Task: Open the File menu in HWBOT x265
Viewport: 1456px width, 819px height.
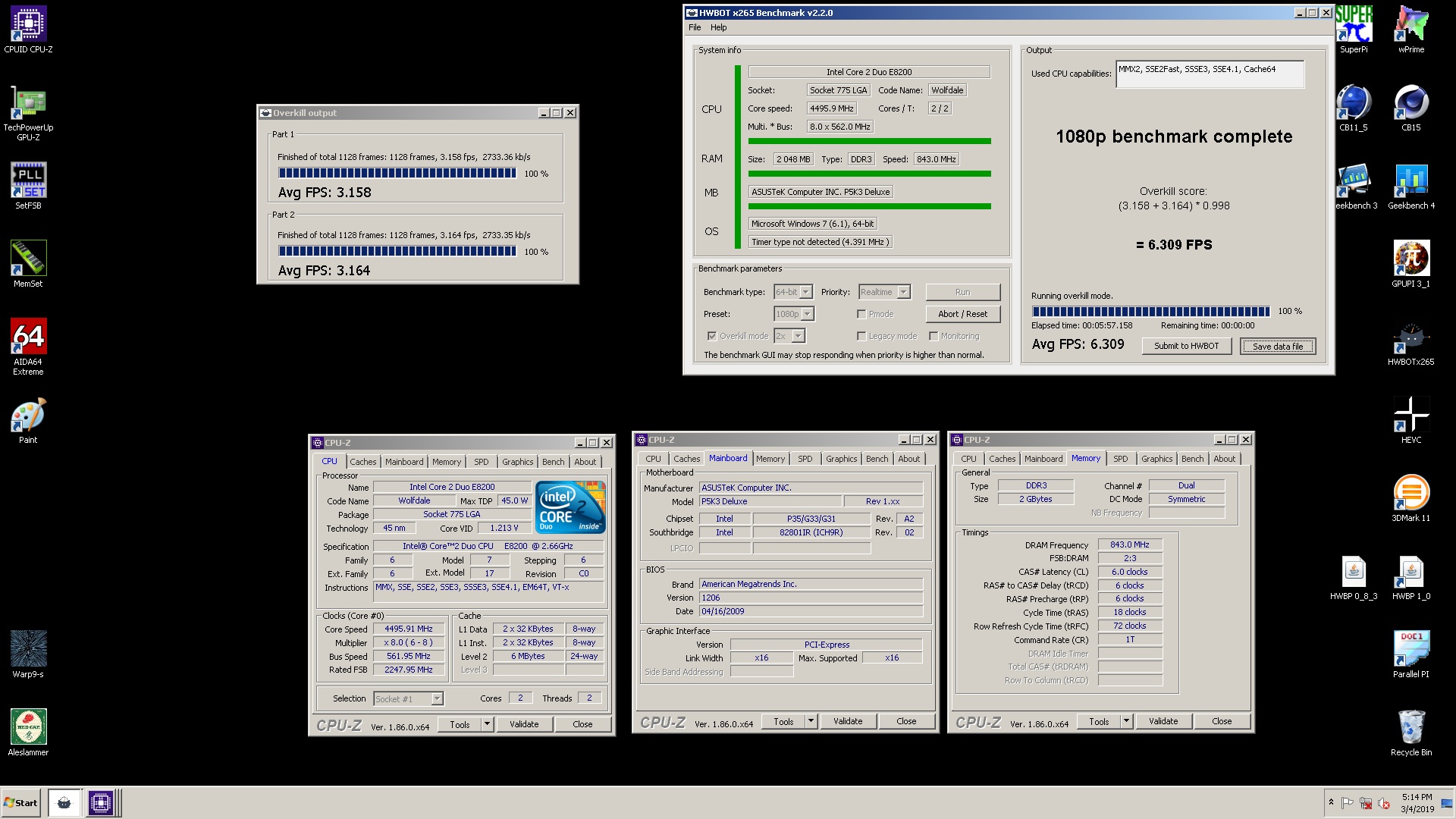Action: (695, 27)
